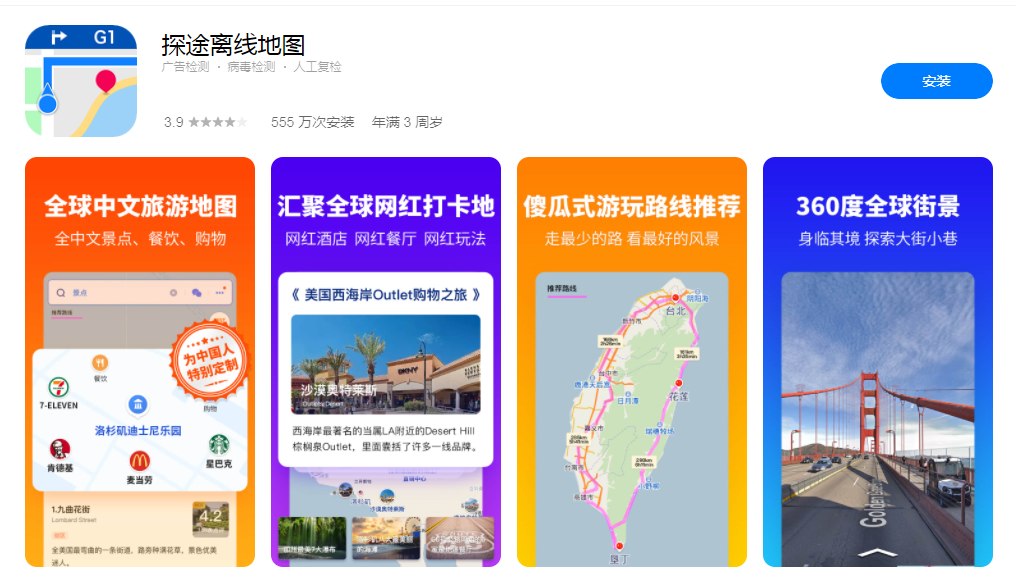
Task: Open the 傻瓜式游玩路线推荐 screenshot
Action: point(632,362)
